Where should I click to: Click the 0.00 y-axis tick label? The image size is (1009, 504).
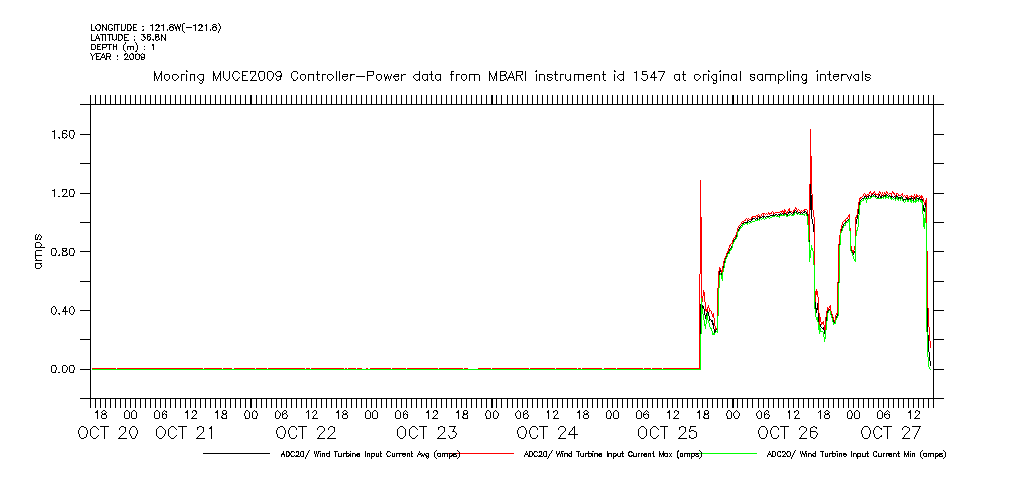coord(63,370)
